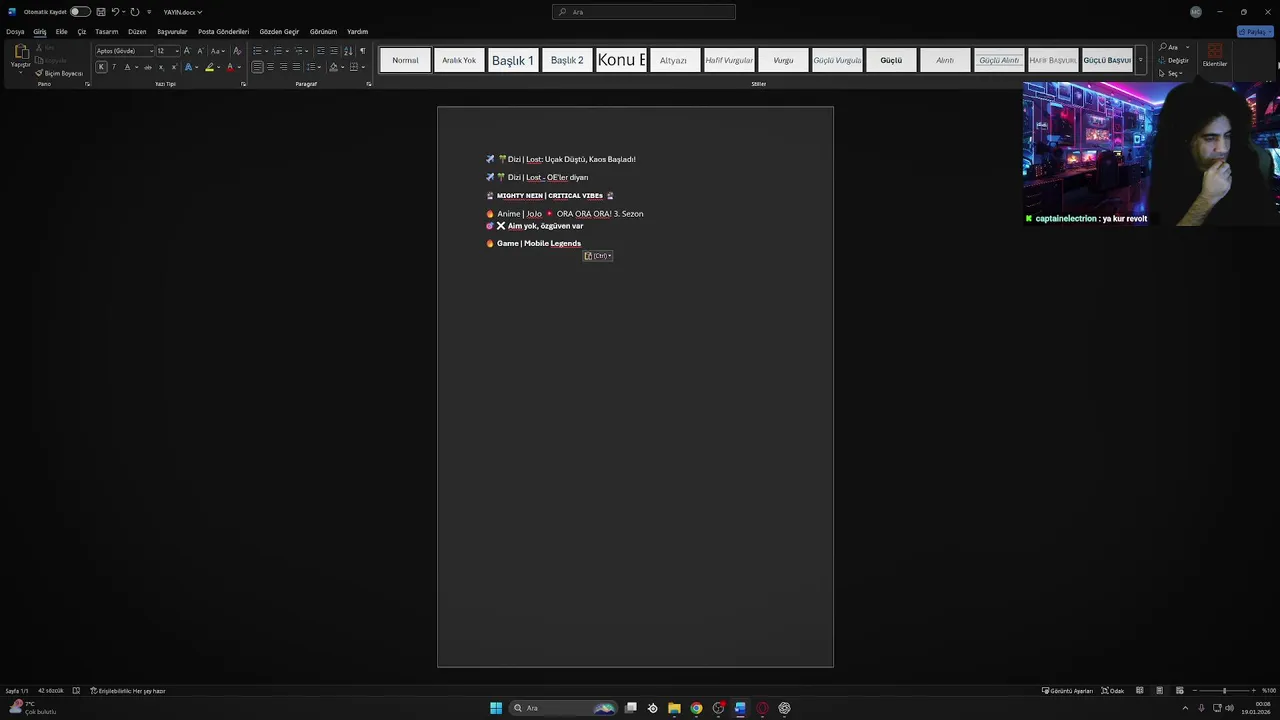Decrease font size with the A-down icon

click(200, 51)
